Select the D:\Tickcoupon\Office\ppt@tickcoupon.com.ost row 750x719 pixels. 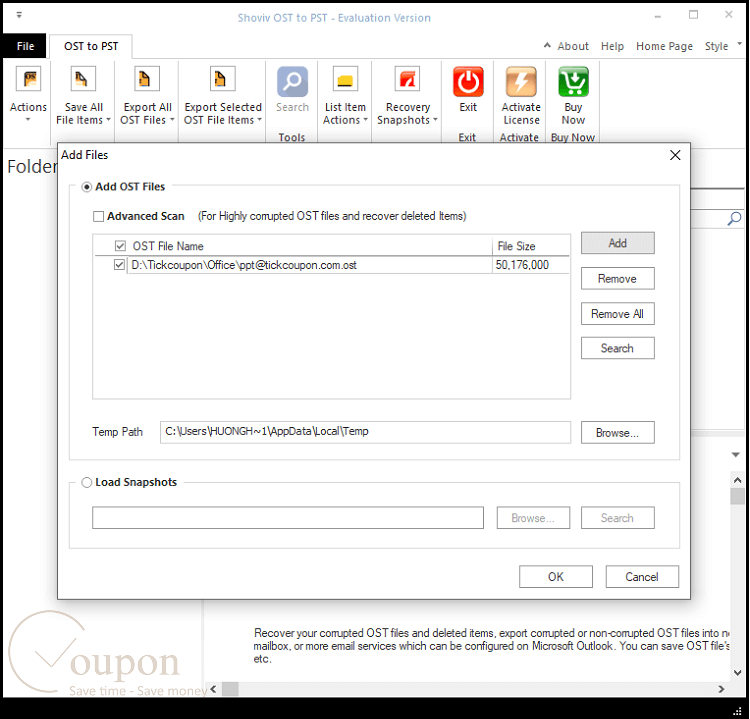332,265
